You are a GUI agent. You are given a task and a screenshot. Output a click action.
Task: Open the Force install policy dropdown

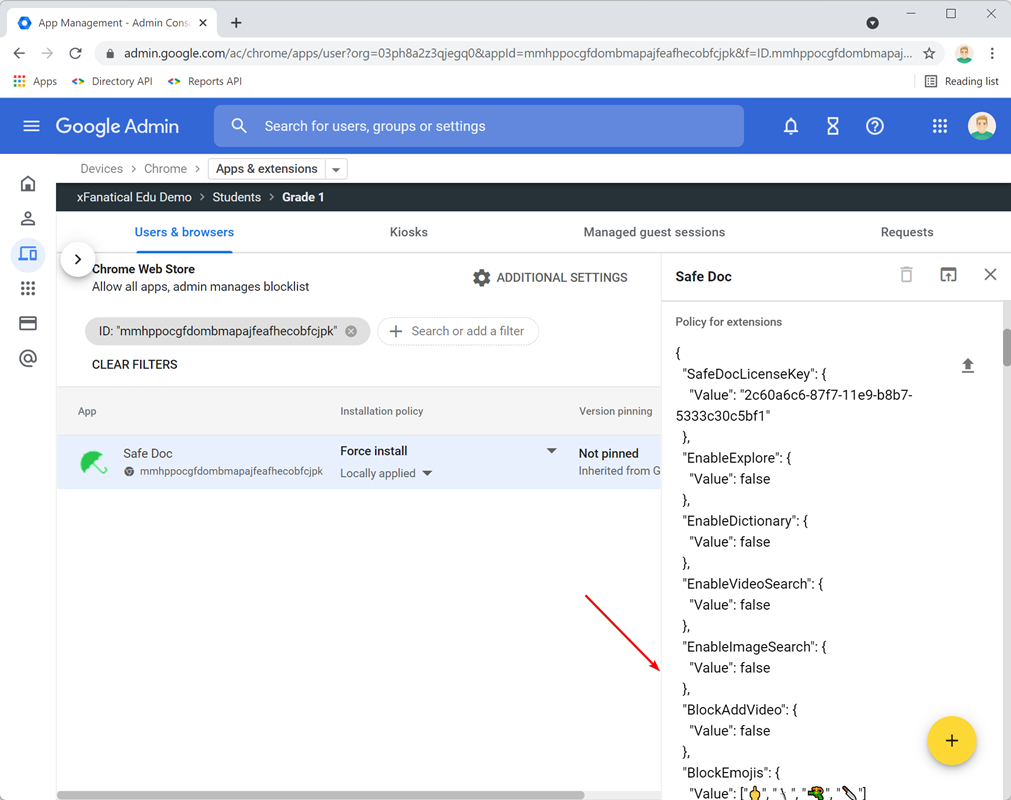551,451
